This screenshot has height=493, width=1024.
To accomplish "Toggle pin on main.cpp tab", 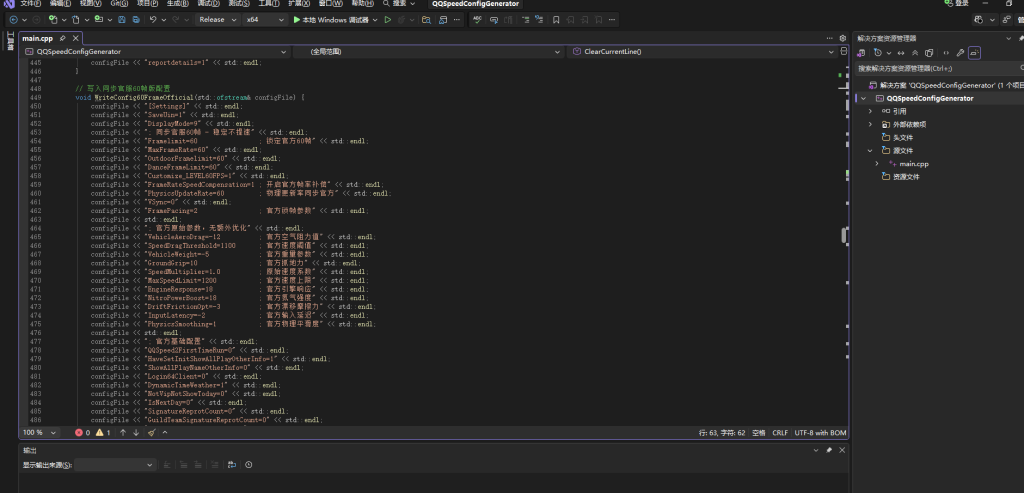I will click(62, 38).
